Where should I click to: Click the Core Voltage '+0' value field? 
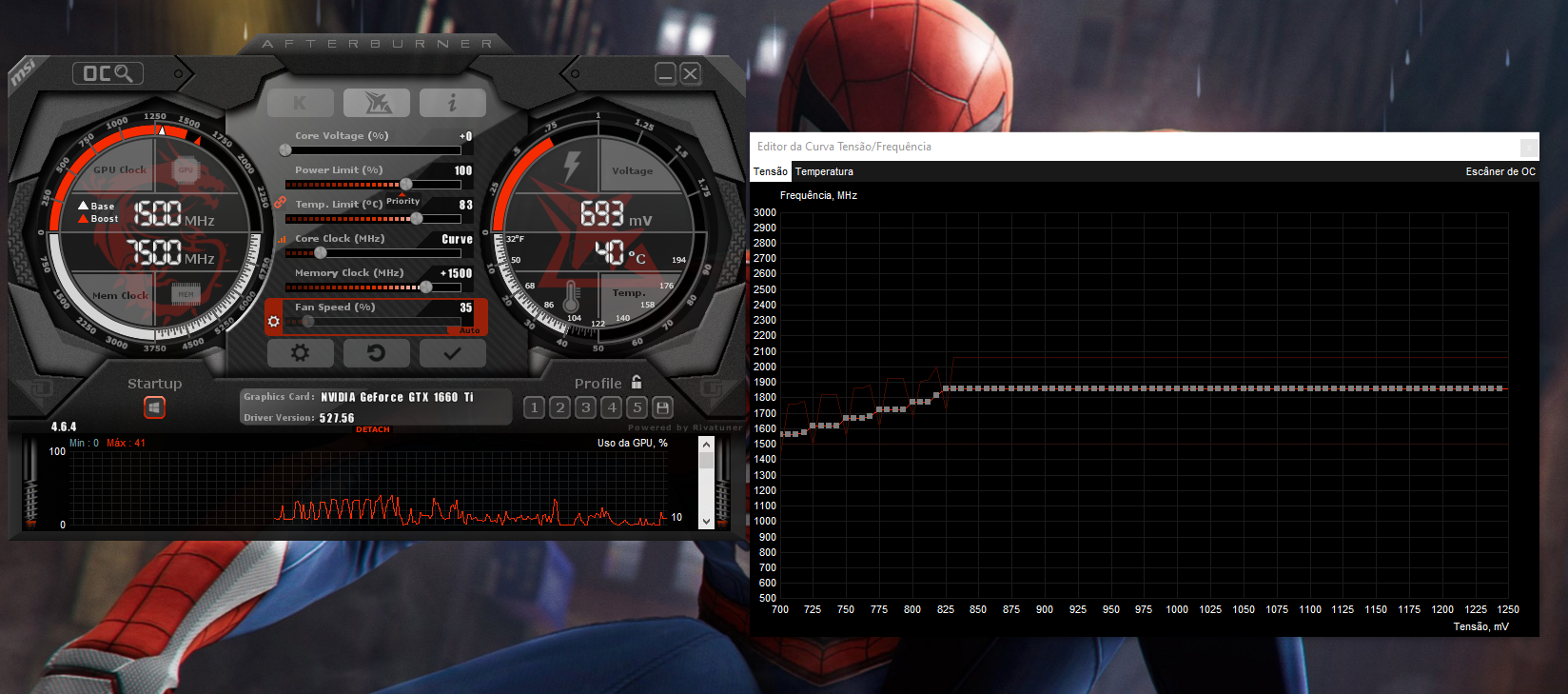click(465, 136)
